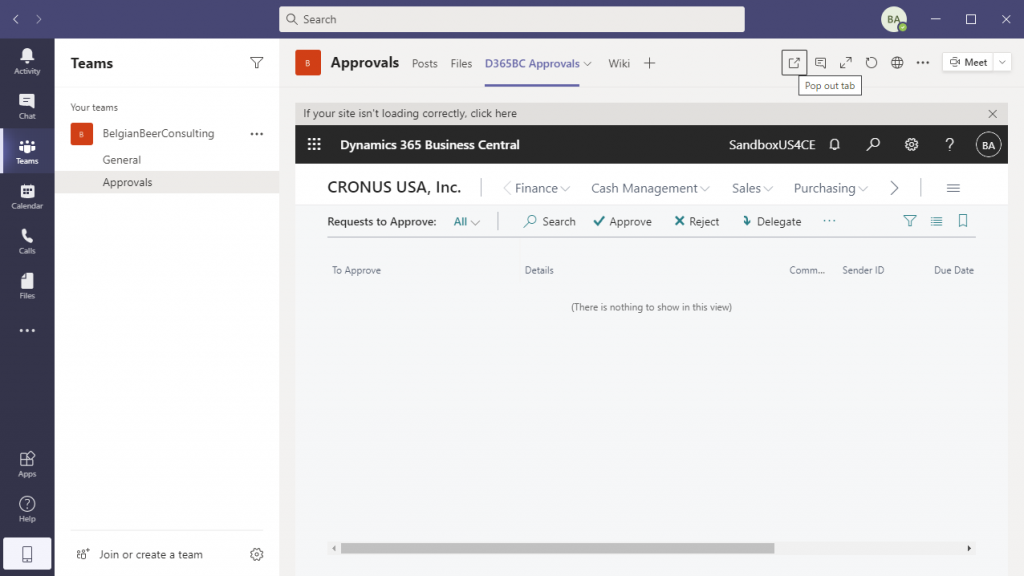Switch to the Wiki tab
Image resolution: width=1024 pixels, height=576 pixels.
click(x=619, y=63)
